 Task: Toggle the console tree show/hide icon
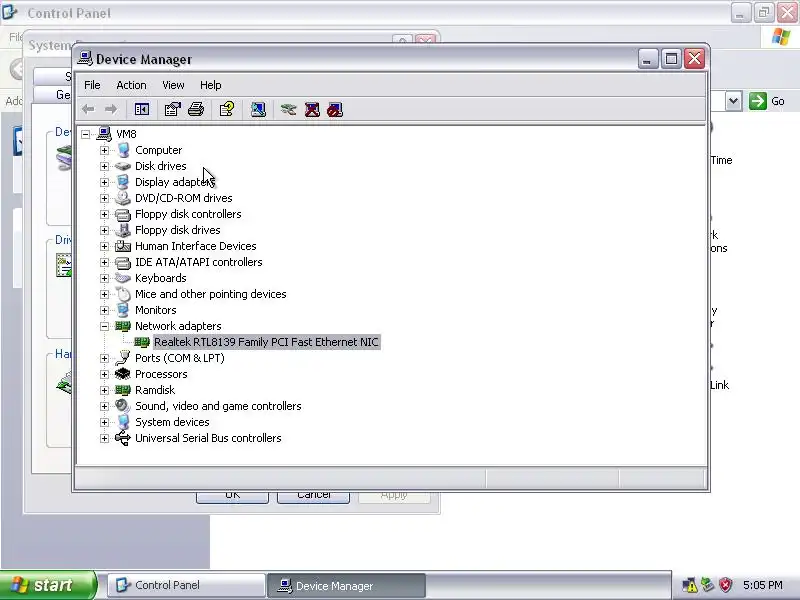(x=142, y=109)
